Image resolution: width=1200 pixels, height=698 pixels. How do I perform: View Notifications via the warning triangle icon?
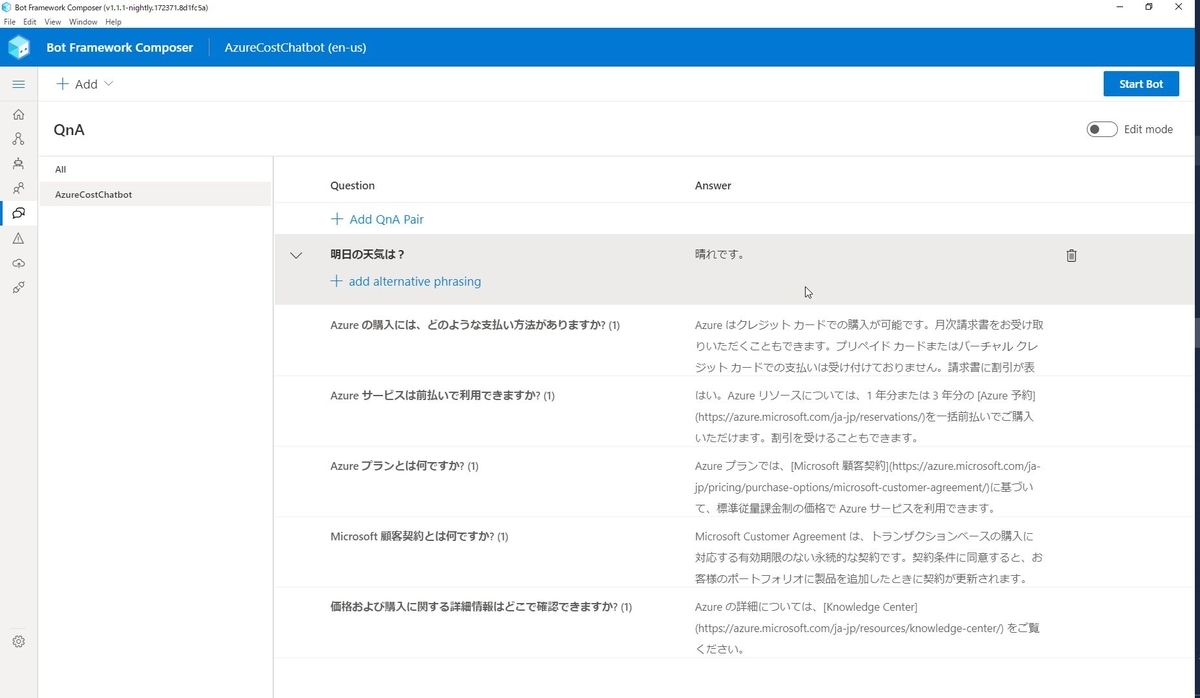18,238
